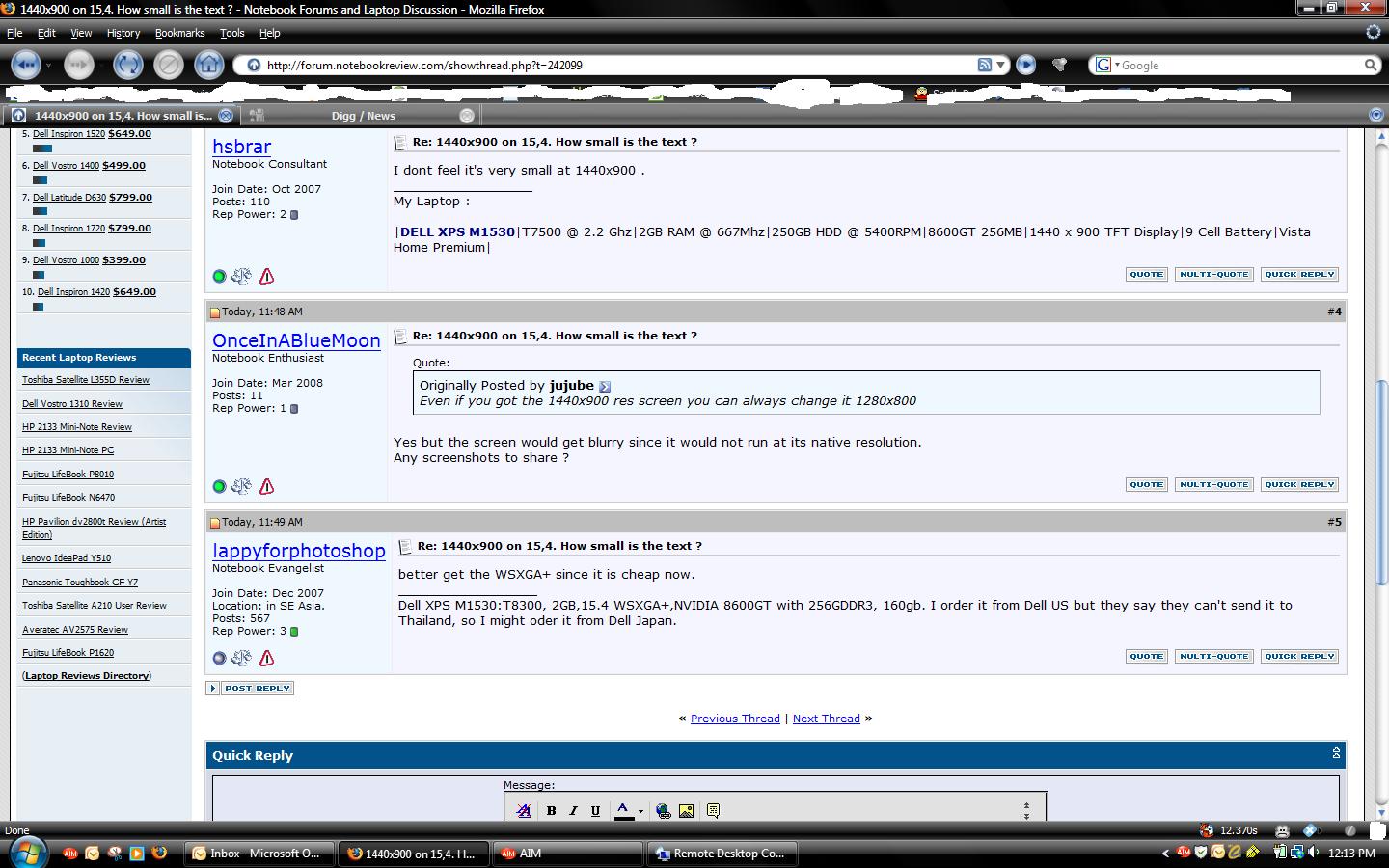Open the Edit menu
1389x868 pixels.
[x=46, y=33]
